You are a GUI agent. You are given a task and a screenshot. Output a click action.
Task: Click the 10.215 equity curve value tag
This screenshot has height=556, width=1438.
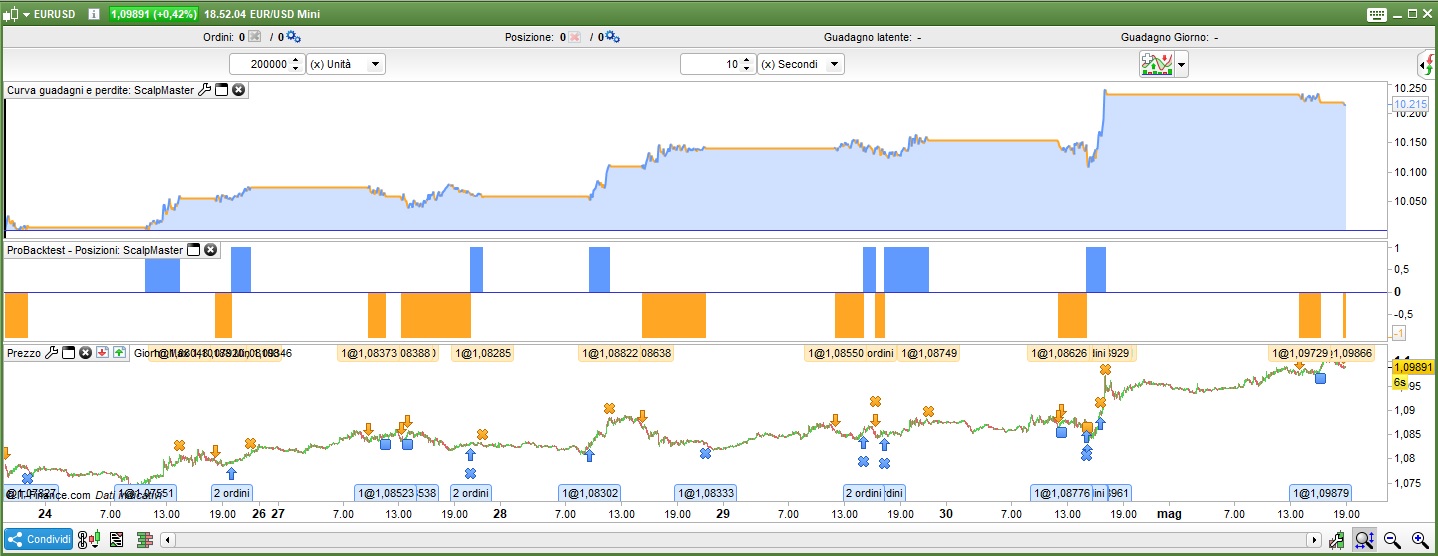coord(1411,104)
